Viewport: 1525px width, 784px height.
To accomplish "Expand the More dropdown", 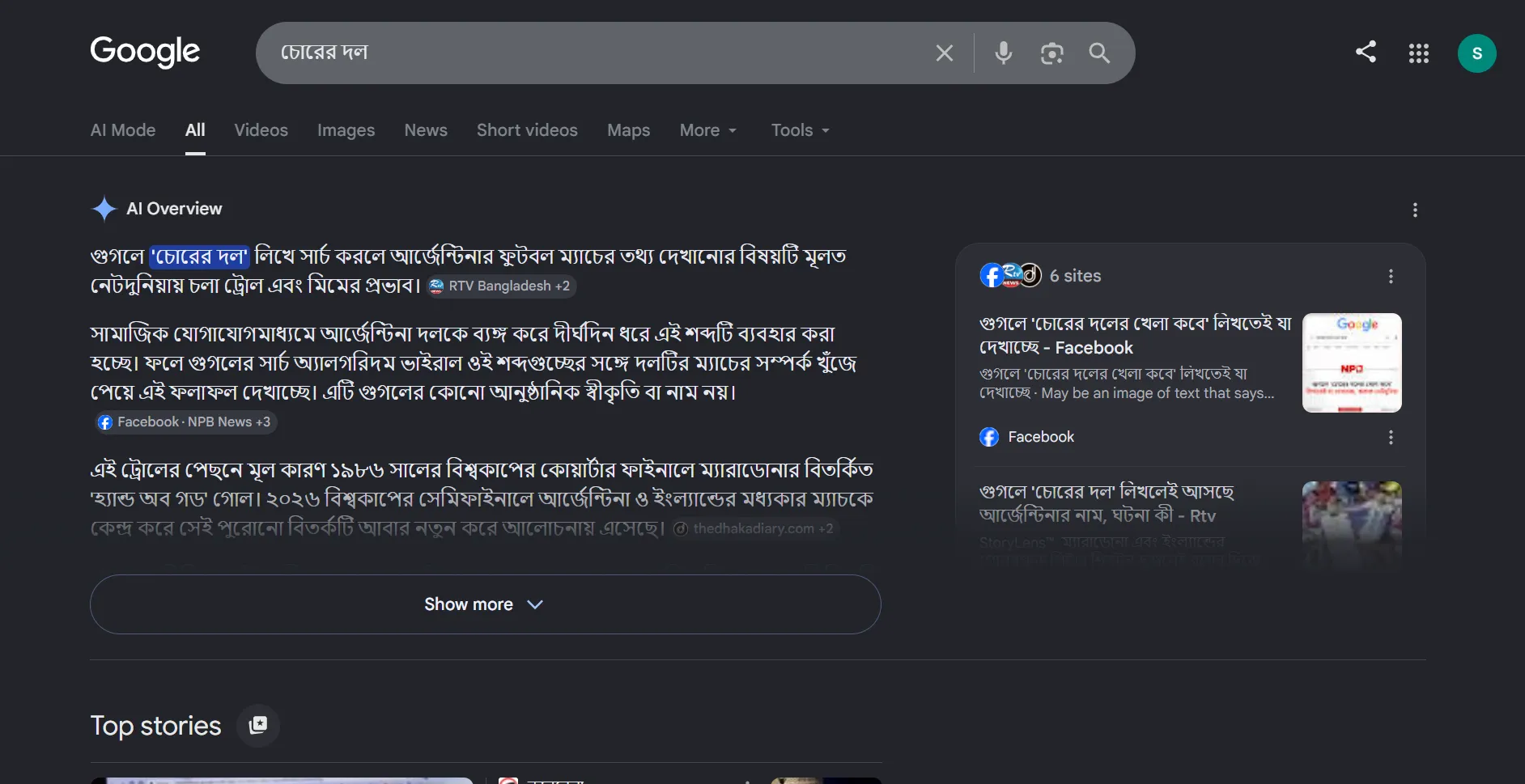I will click(708, 130).
